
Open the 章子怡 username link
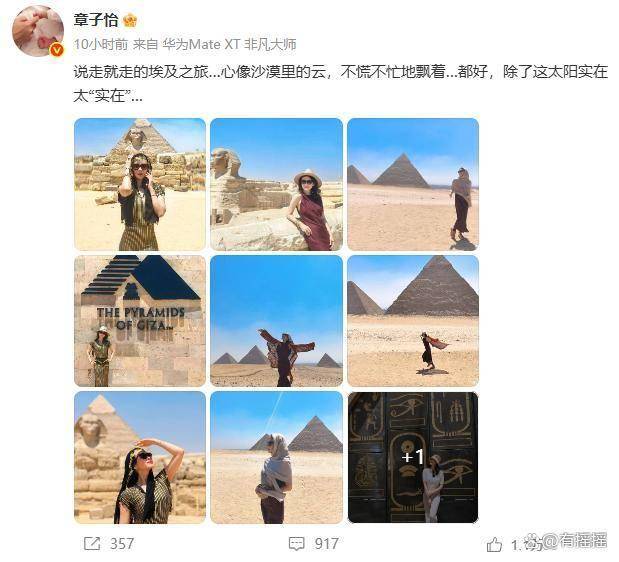pos(96,20)
